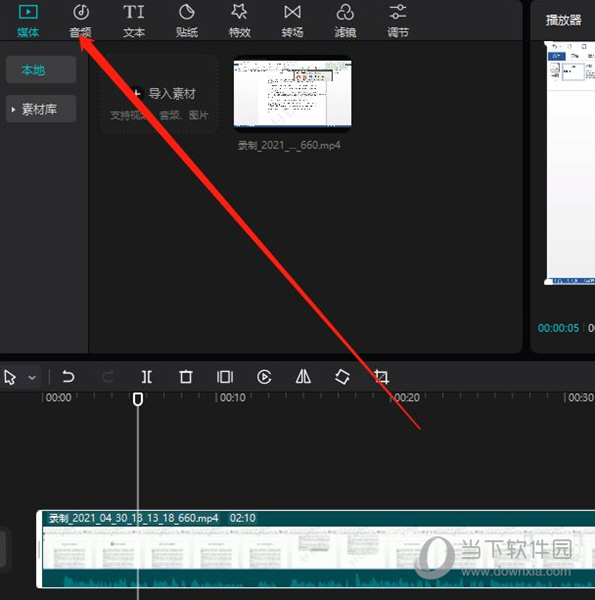Open the 特效 effects panel
The width and height of the screenshot is (595, 600).
tap(239, 21)
